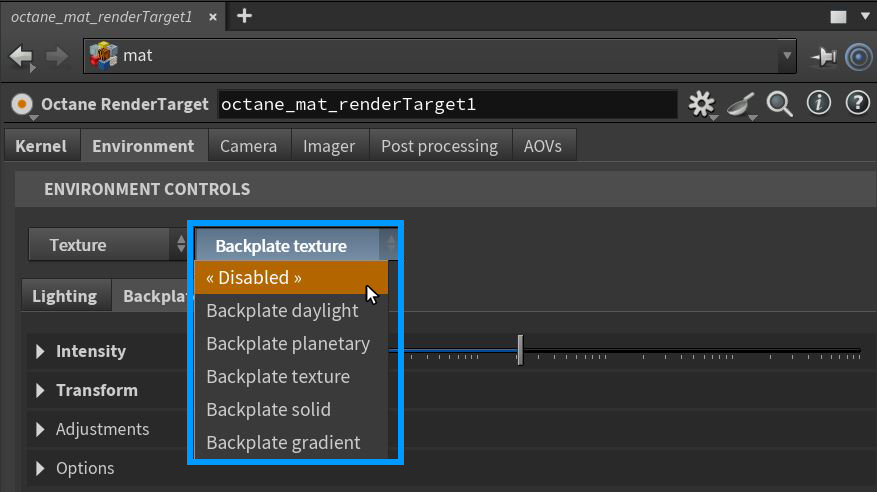This screenshot has width=877, height=492.
Task: Click the mat network icon in path bar
Action: [103, 55]
